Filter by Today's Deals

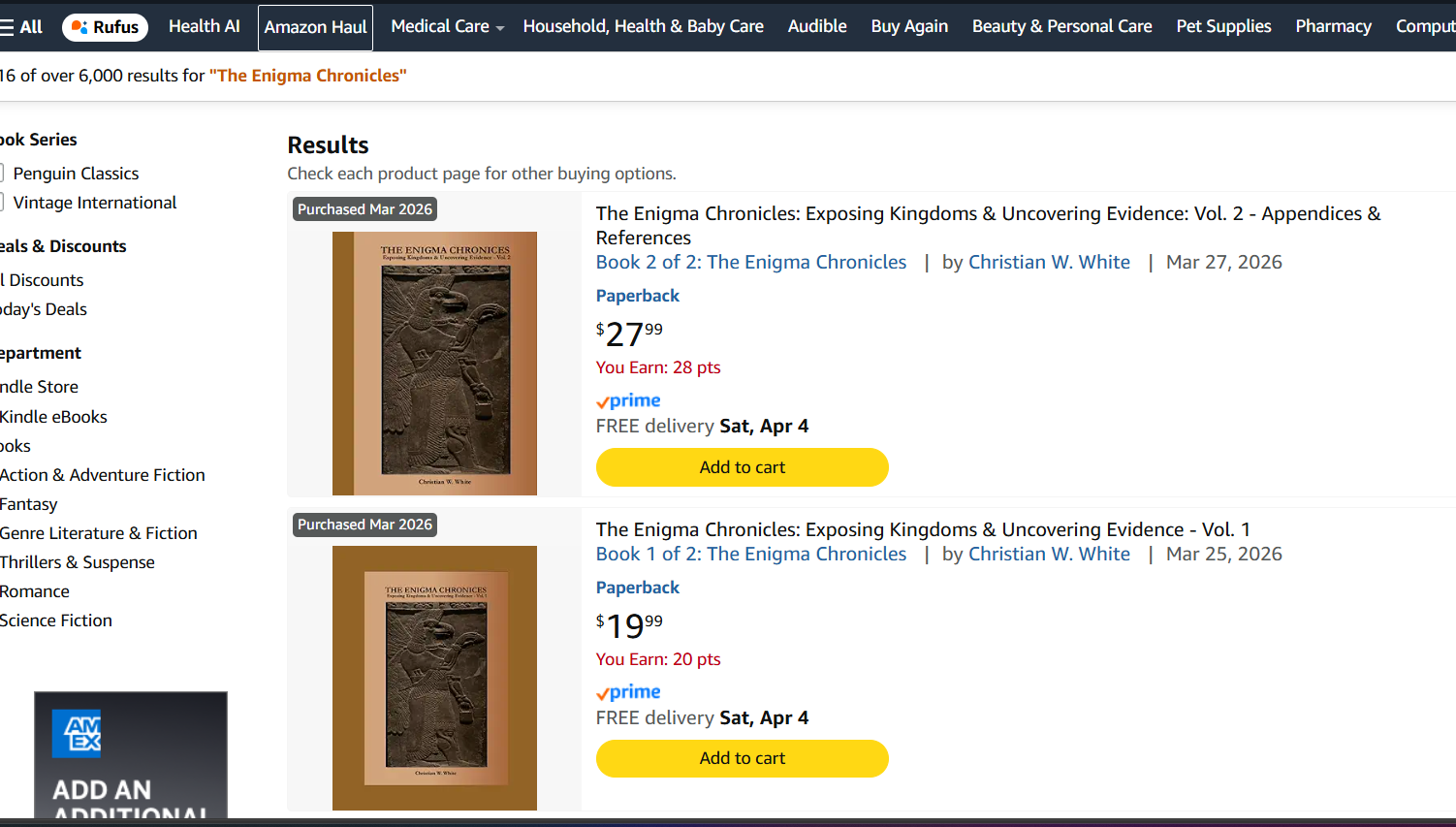(x=44, y=309)
